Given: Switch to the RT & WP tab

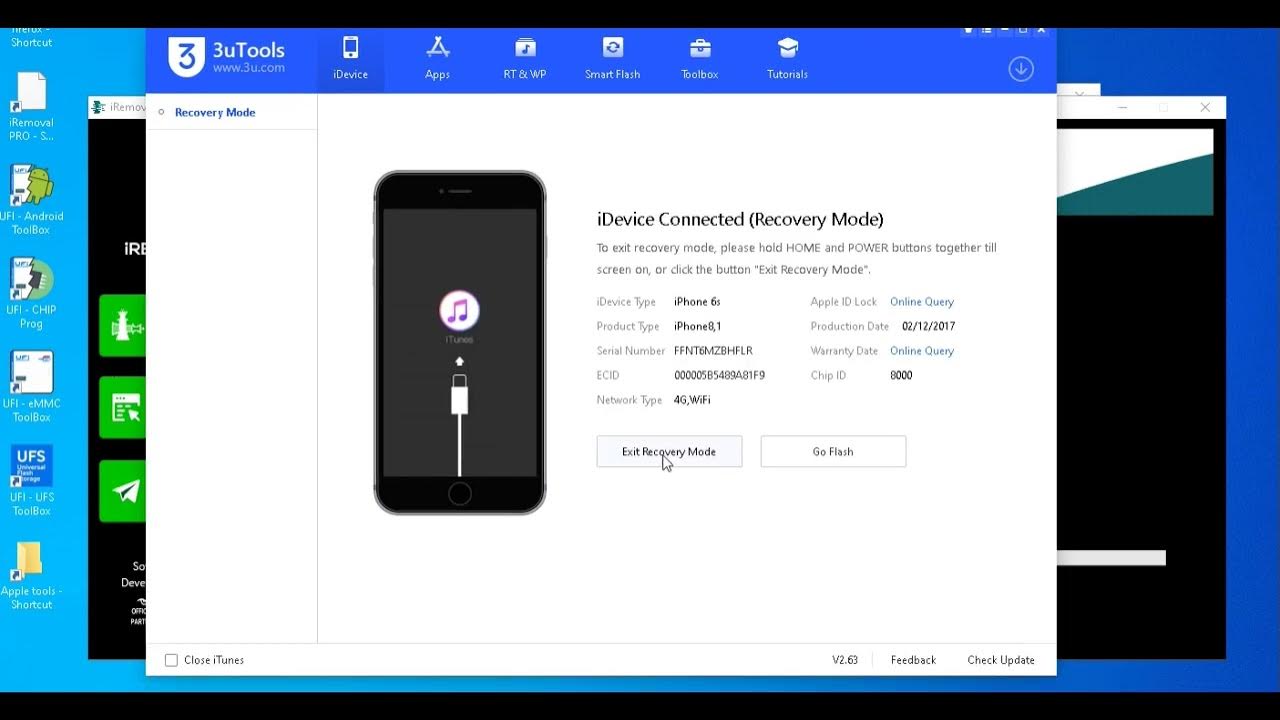Looking at the screenshot, I should click(x=525, y=60).
